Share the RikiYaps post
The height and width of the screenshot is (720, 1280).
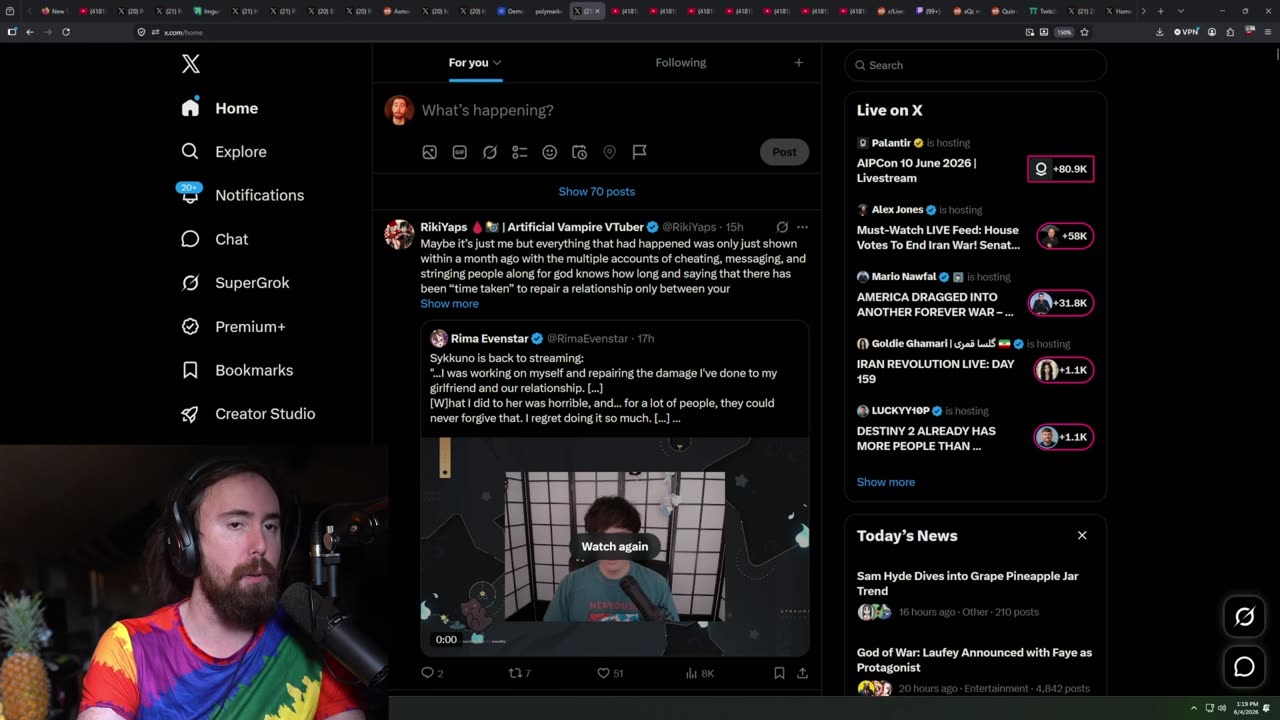(x=802, y=673)
